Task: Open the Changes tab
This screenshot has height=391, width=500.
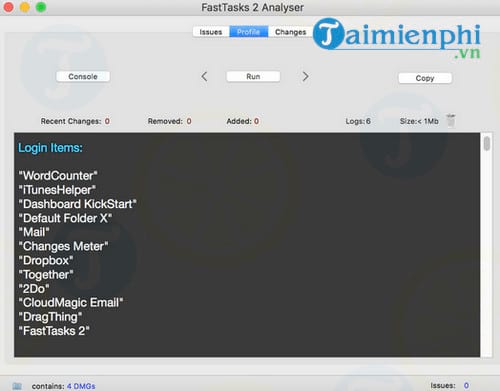Action: tap(290, 32)
